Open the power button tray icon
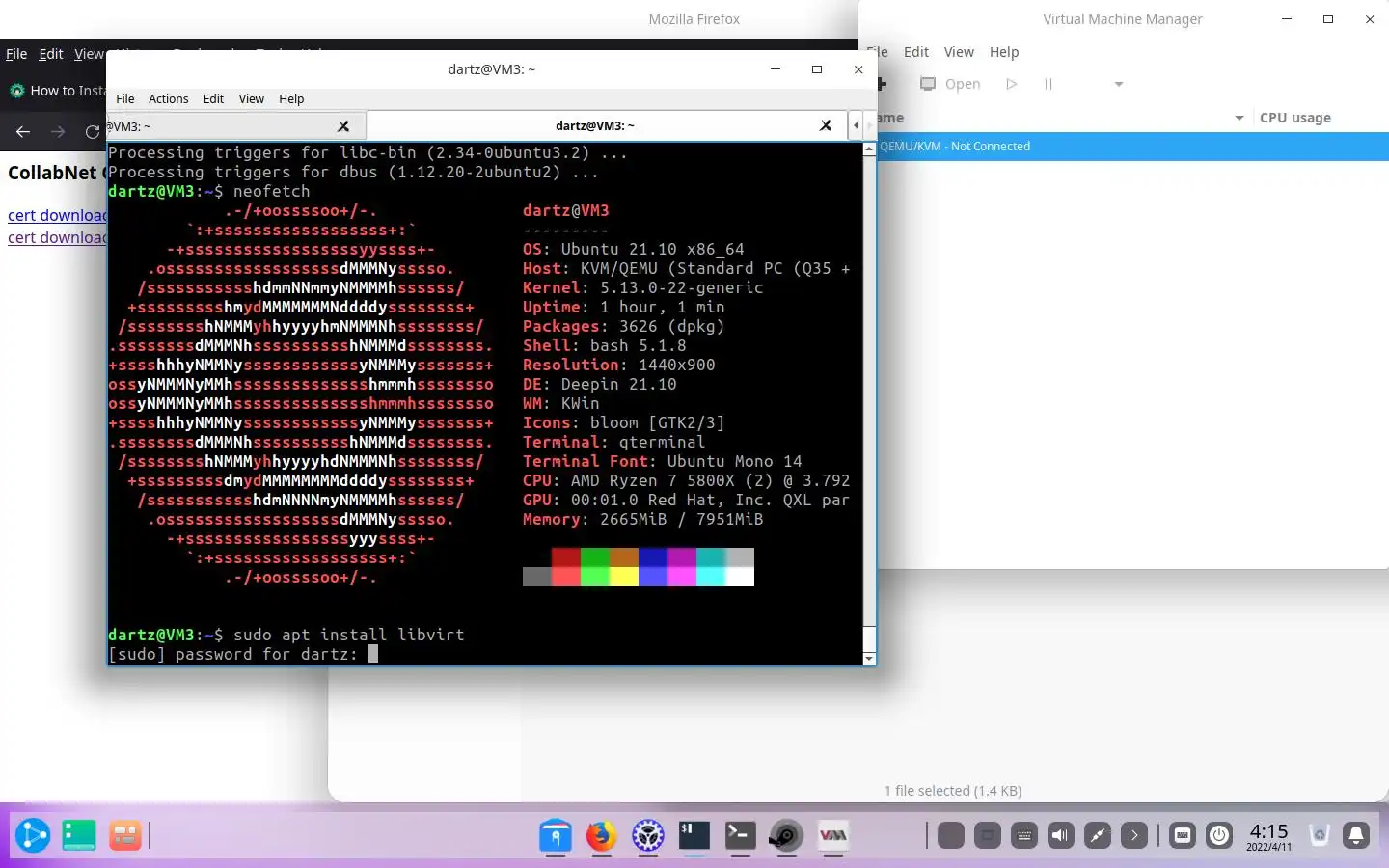The width and height of the screenshot is (1389, 868). (1219, 835)
